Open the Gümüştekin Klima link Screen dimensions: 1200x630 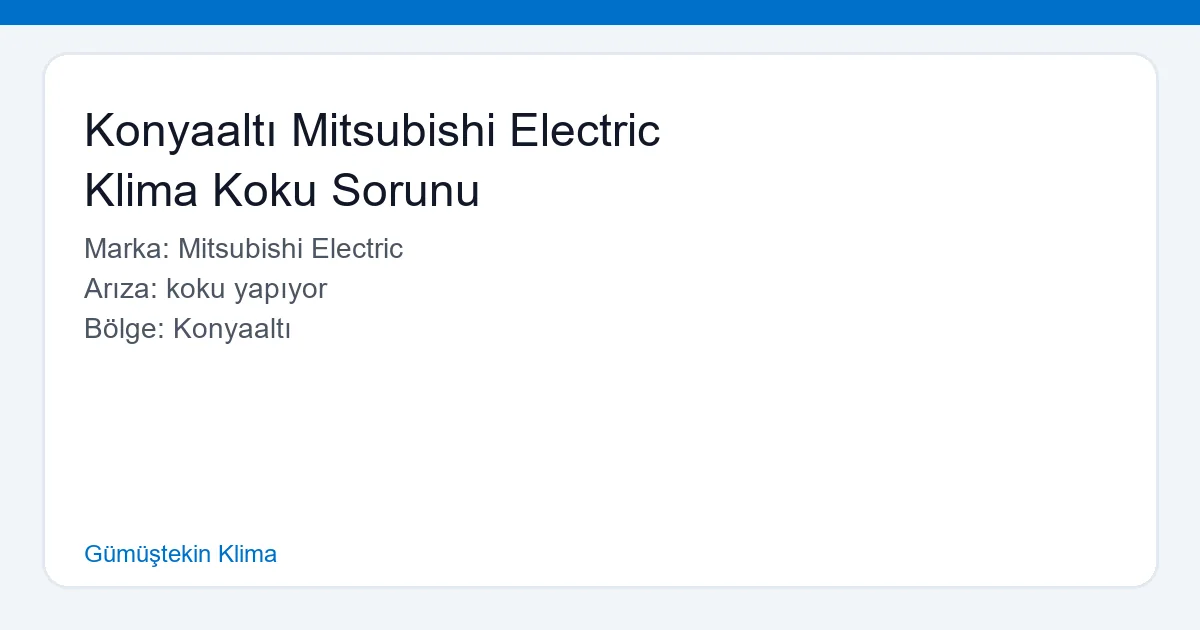click(x=180, y=554)
